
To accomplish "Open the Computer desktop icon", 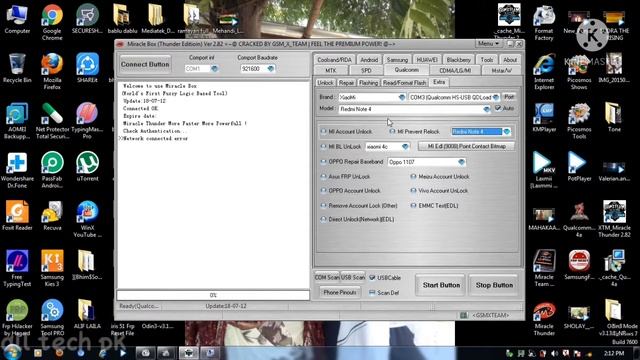I will 17,18.
